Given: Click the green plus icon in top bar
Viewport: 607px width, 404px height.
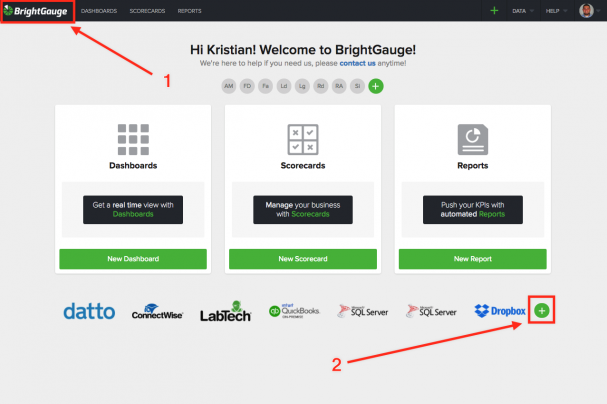Looking at the screenshot, I should tap(494, 11).
